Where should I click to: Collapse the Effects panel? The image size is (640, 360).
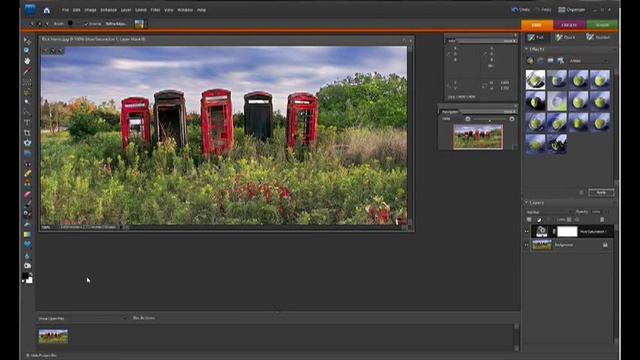tap(527, 49)
